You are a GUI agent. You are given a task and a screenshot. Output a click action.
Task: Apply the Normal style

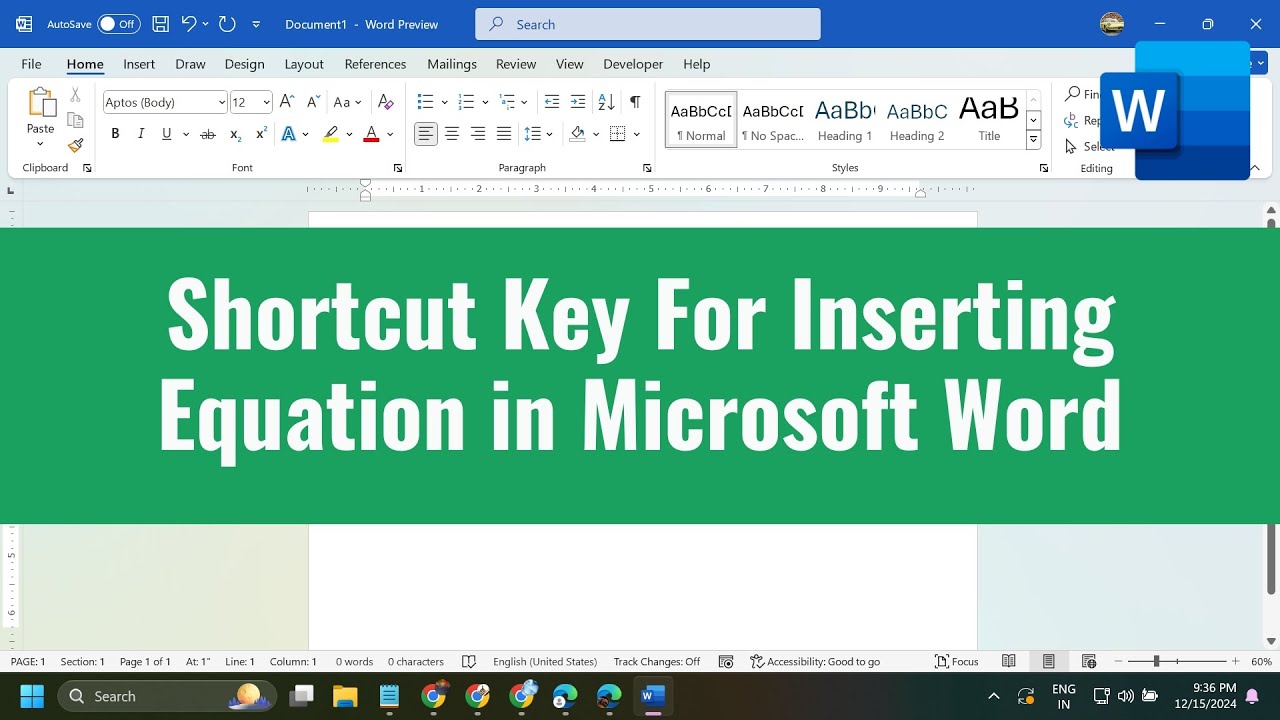point(701,120)
